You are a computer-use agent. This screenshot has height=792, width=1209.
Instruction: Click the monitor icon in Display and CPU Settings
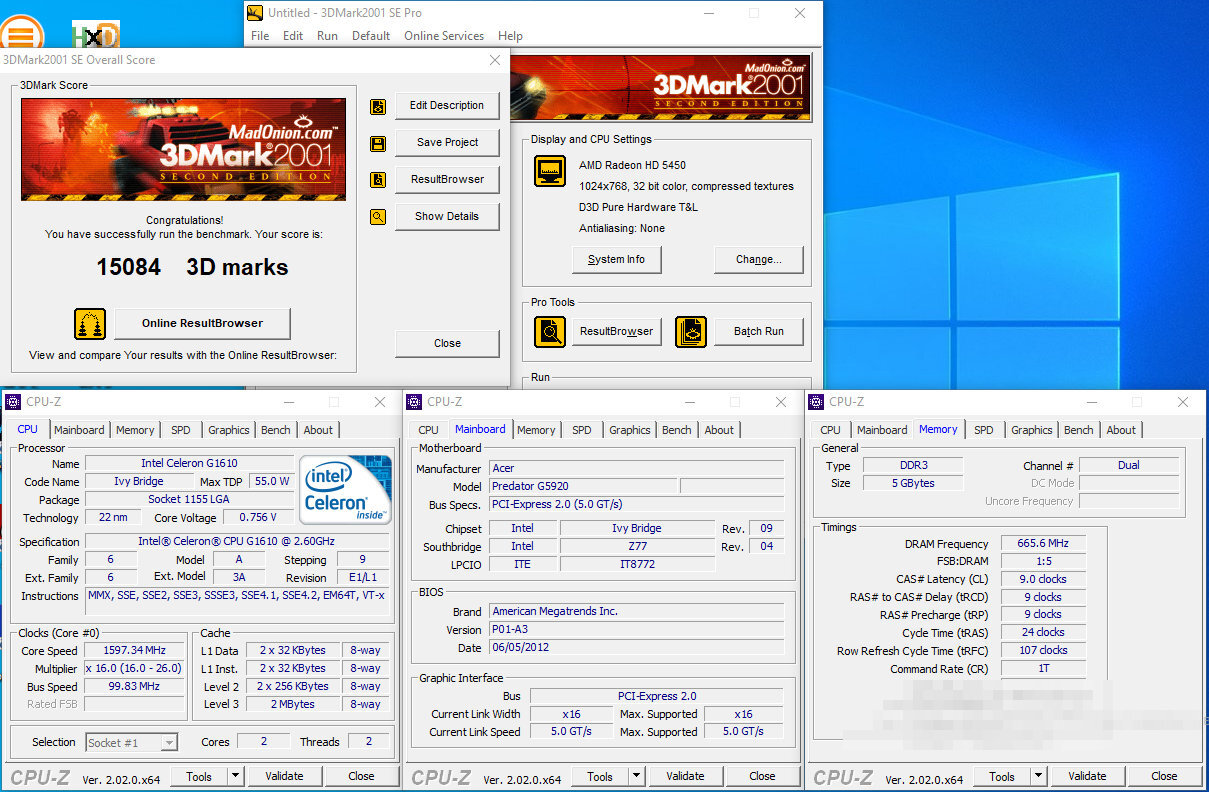click(550, 172)
